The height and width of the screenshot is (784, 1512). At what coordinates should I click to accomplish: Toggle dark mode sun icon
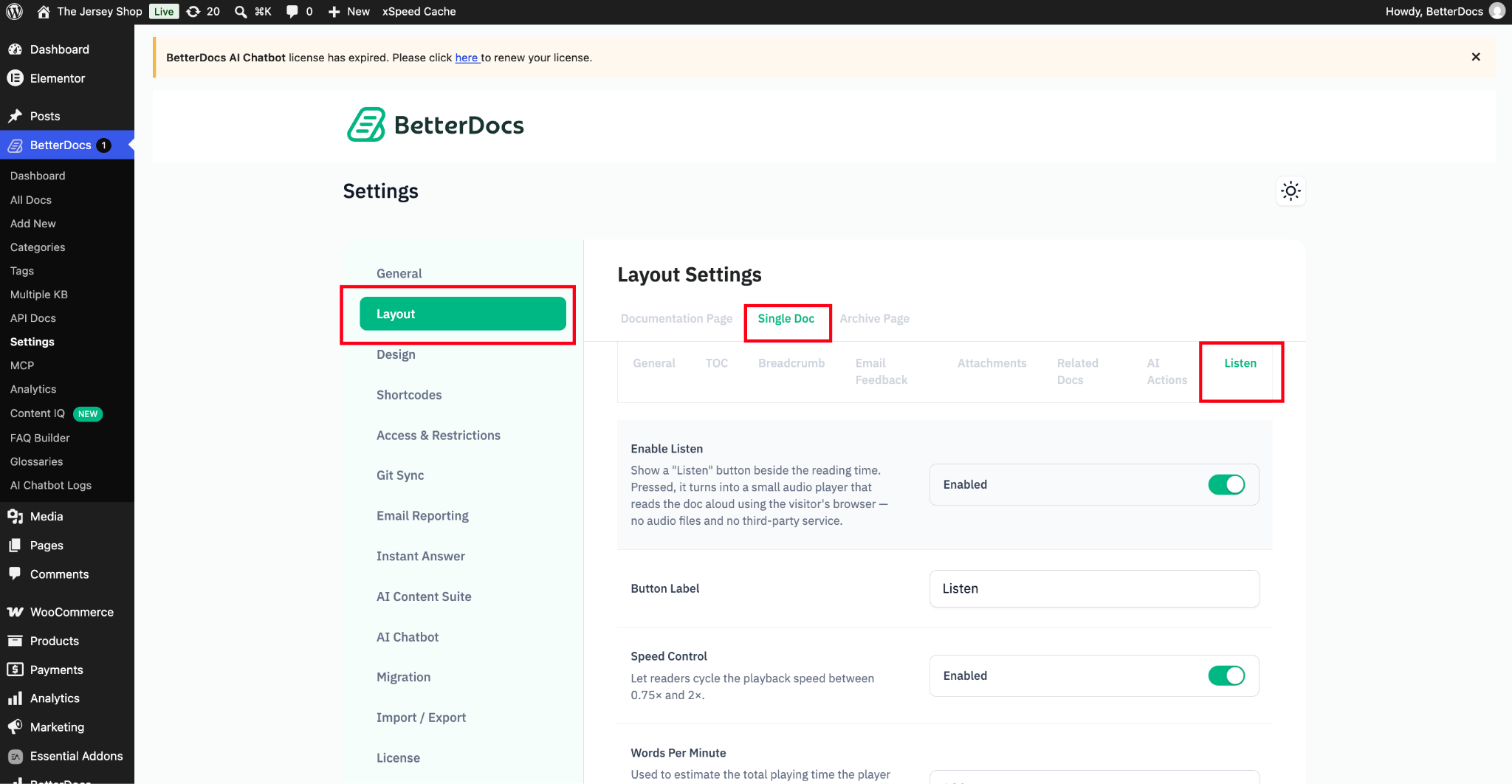[x=1291, y=191]
